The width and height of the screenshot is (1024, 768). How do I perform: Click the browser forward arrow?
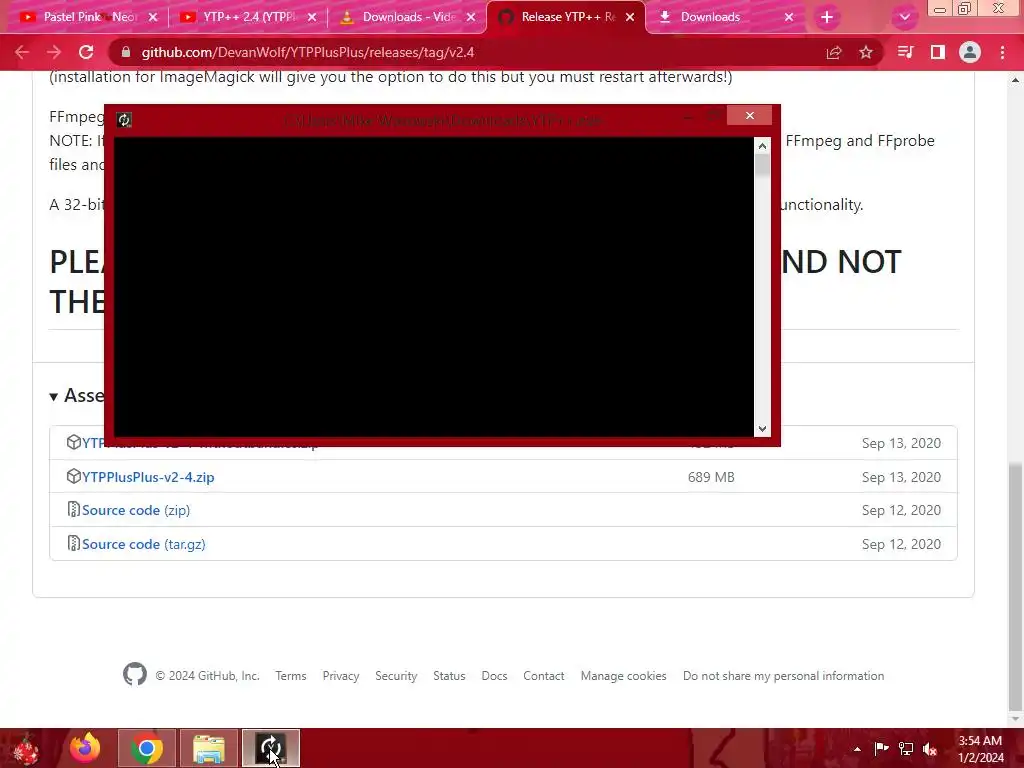54,52
